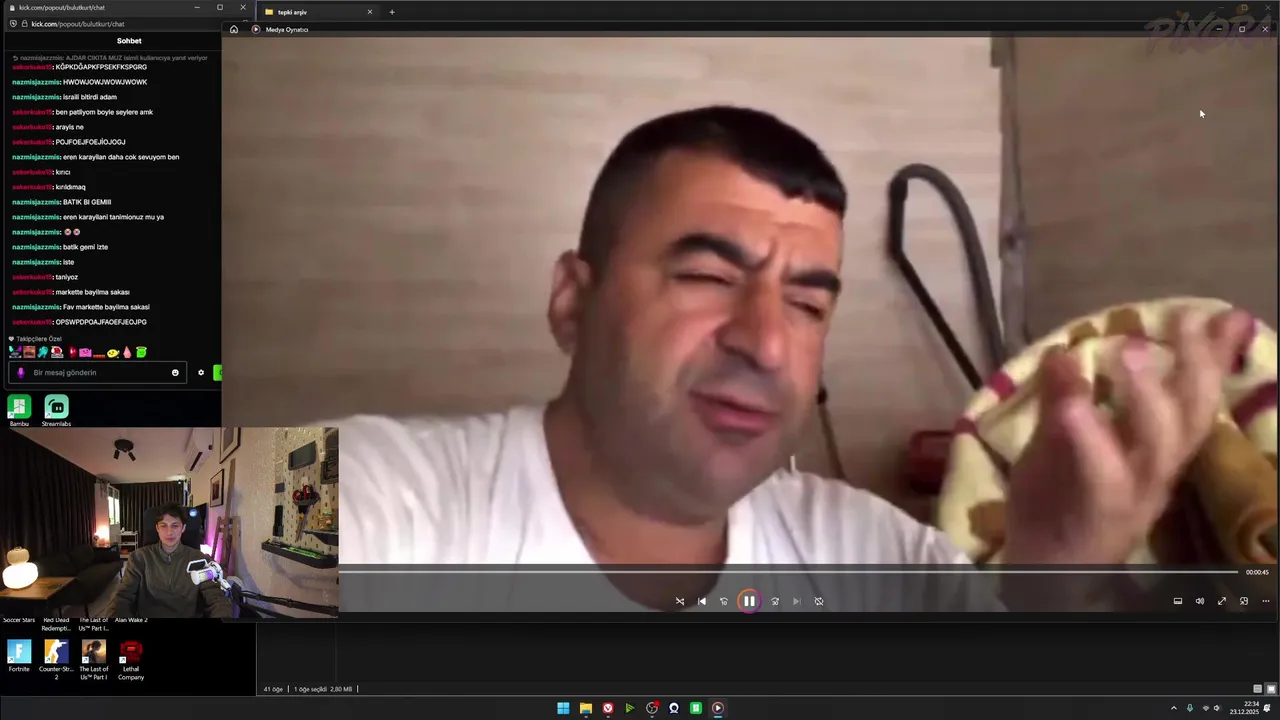Viewport: 1280px width, 720px height.
Task: Open the red browser icon on taskbar
Action: point(607,708)
